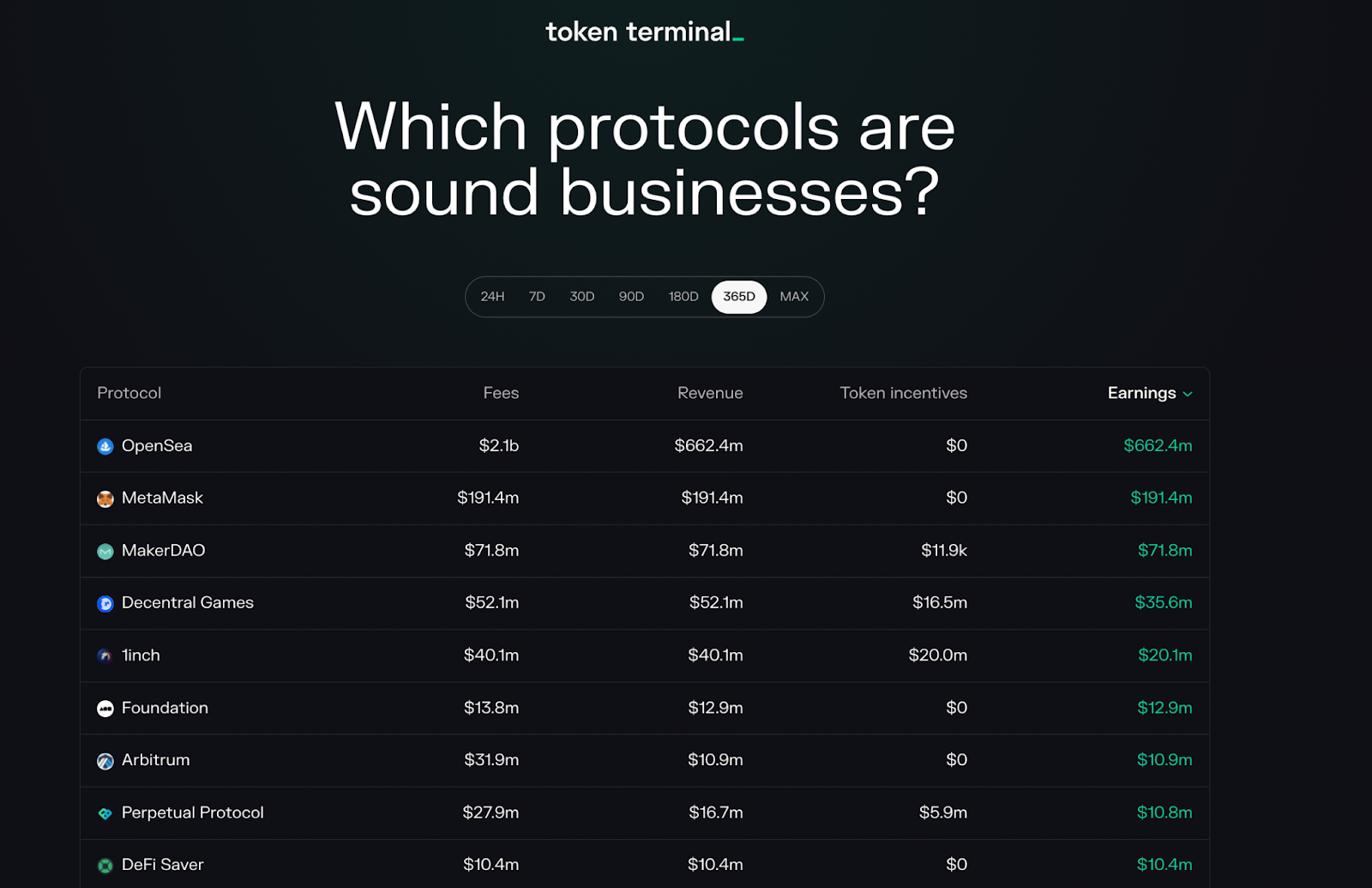This screenshot has height=888, width=1372.
Task: Click the Foundation logo icon
Action: [105, 709]
